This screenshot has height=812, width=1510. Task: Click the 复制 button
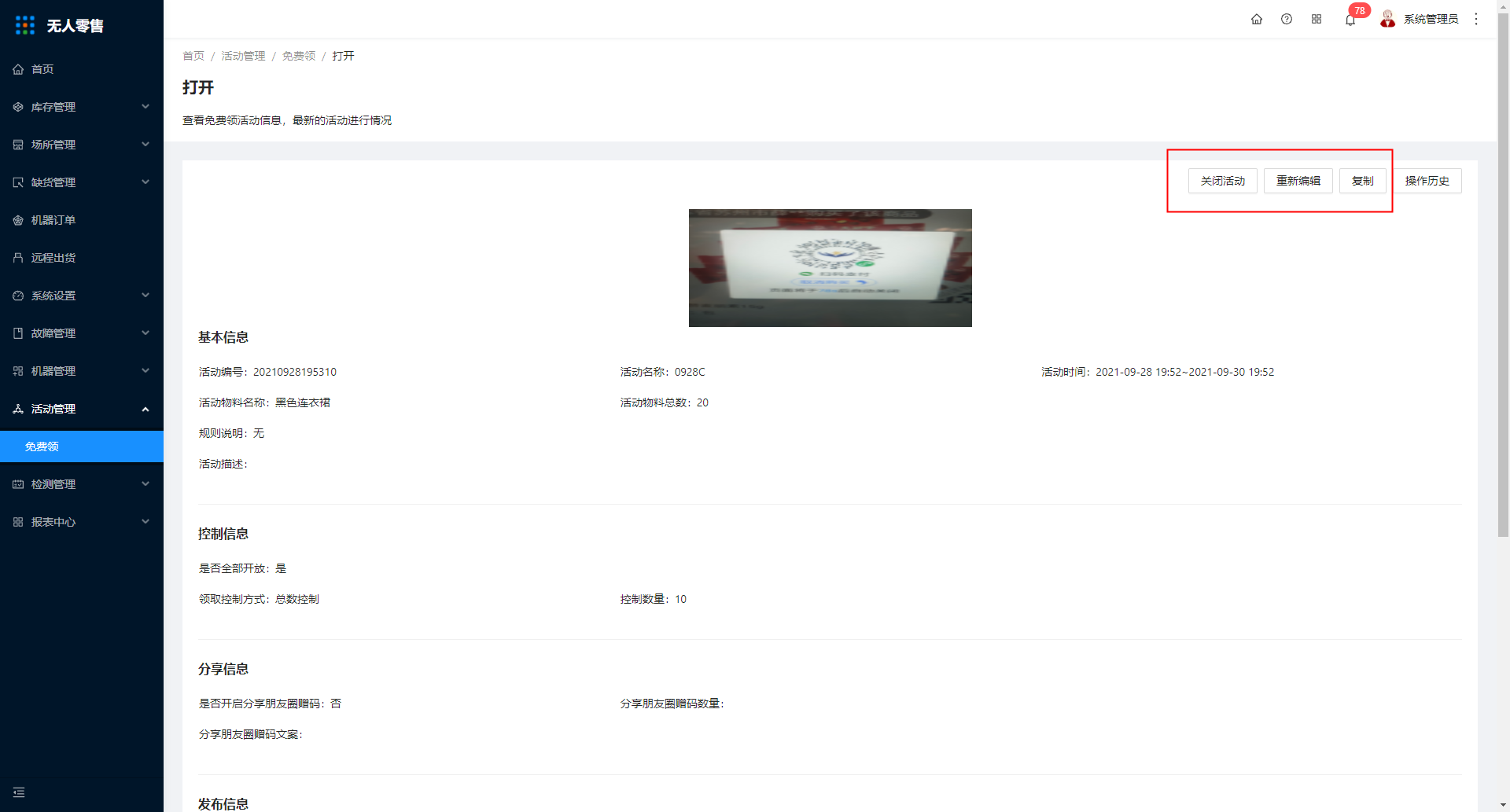pyautogui.click(x=1363, y=181)
